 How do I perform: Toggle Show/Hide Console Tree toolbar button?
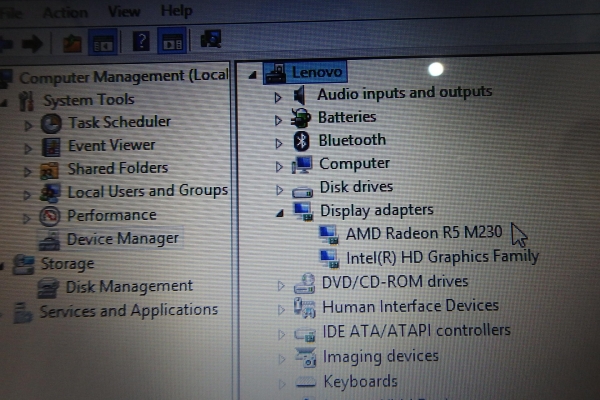(x=103, y=42)
